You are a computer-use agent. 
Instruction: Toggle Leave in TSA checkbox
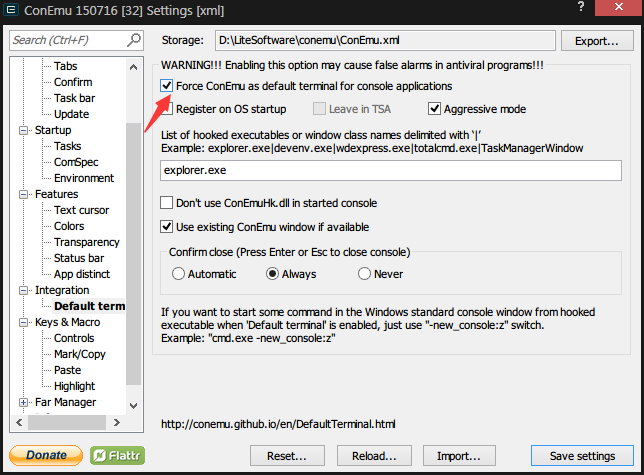[319, 109]
